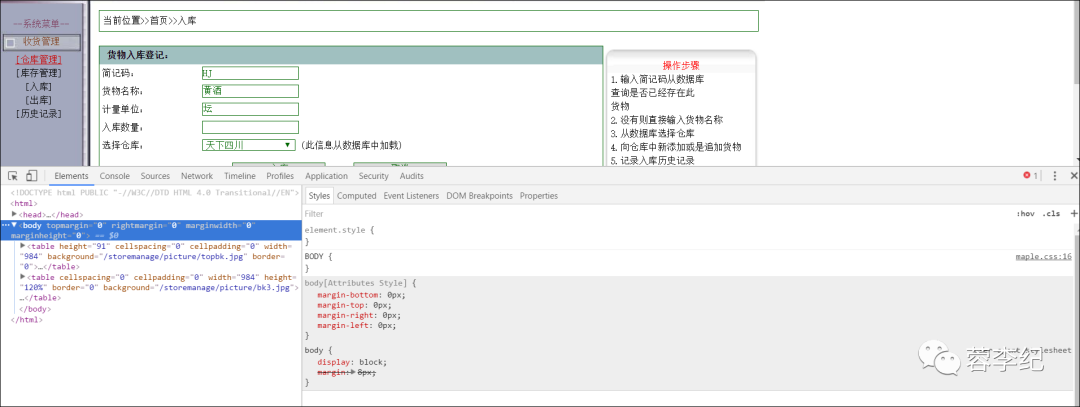Image resolution: width=1080 pixels, height=407 pixels.
Task: Open the maple.css:16 source link
Action: tap(1043, 257)
